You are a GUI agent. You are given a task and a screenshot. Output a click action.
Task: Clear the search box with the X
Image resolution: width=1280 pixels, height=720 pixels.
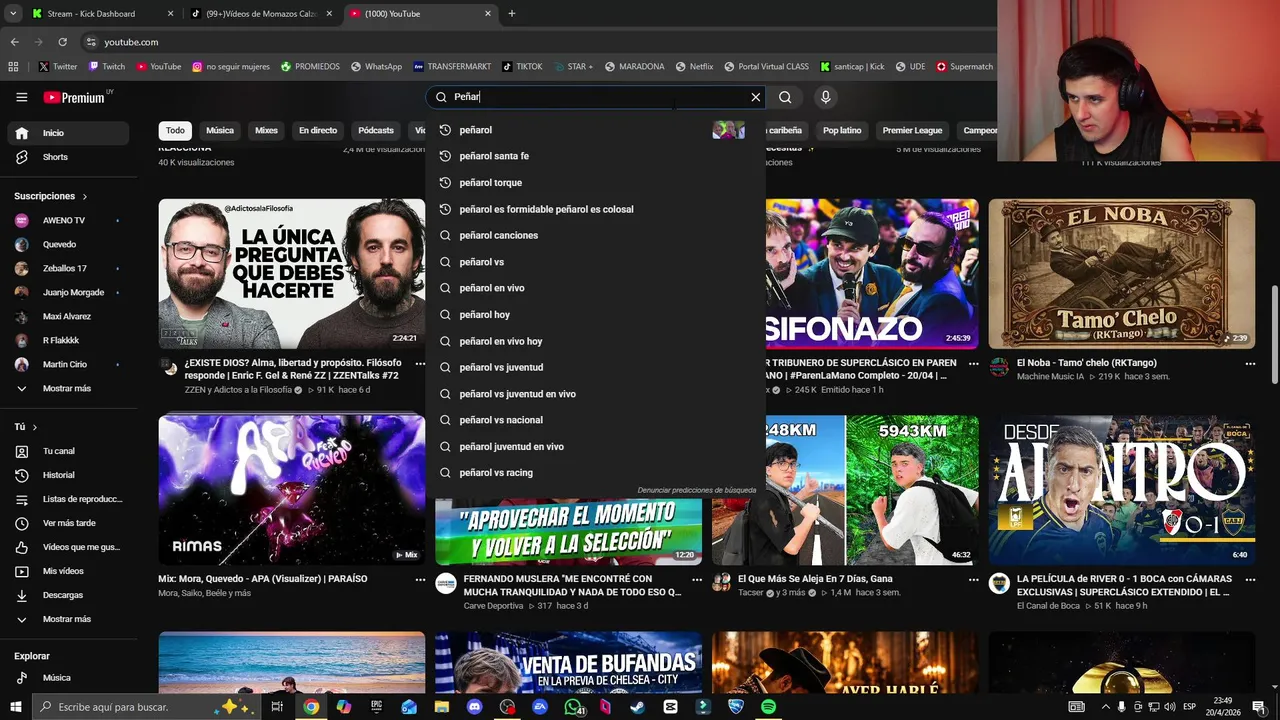(756, 97)
